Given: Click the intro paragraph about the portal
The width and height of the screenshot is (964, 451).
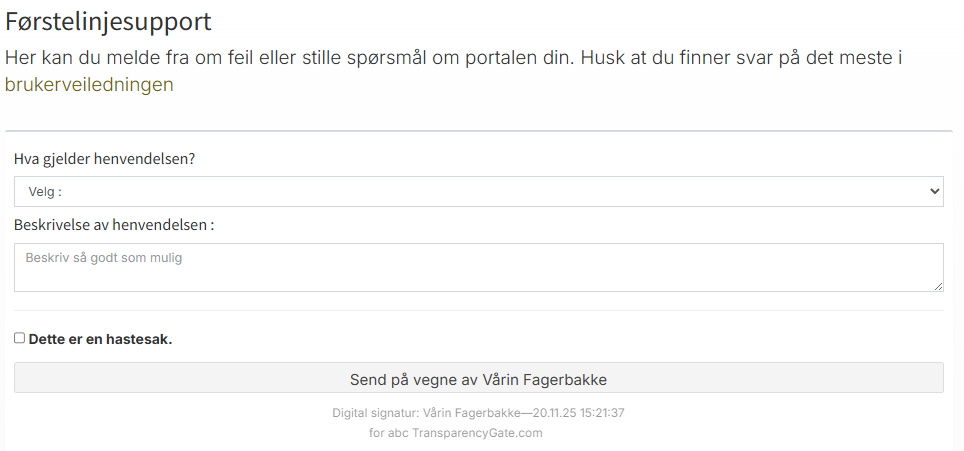Looking at the screenshot, I should [x=452, y=58].
